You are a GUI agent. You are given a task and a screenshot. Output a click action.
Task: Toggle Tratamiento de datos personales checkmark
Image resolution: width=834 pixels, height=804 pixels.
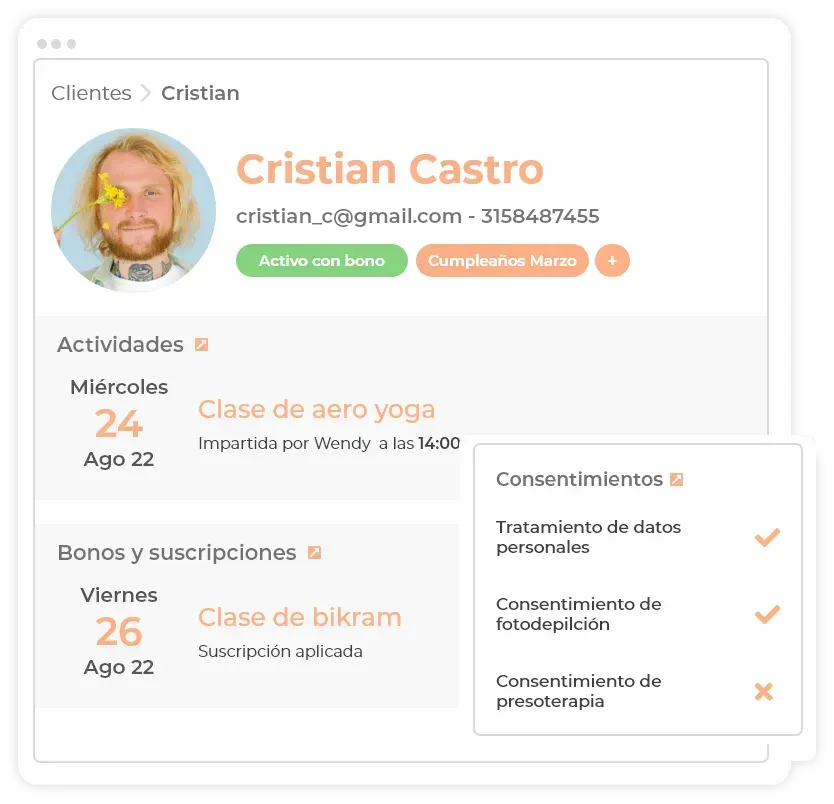pyautogui.click(x=767, y=537)
